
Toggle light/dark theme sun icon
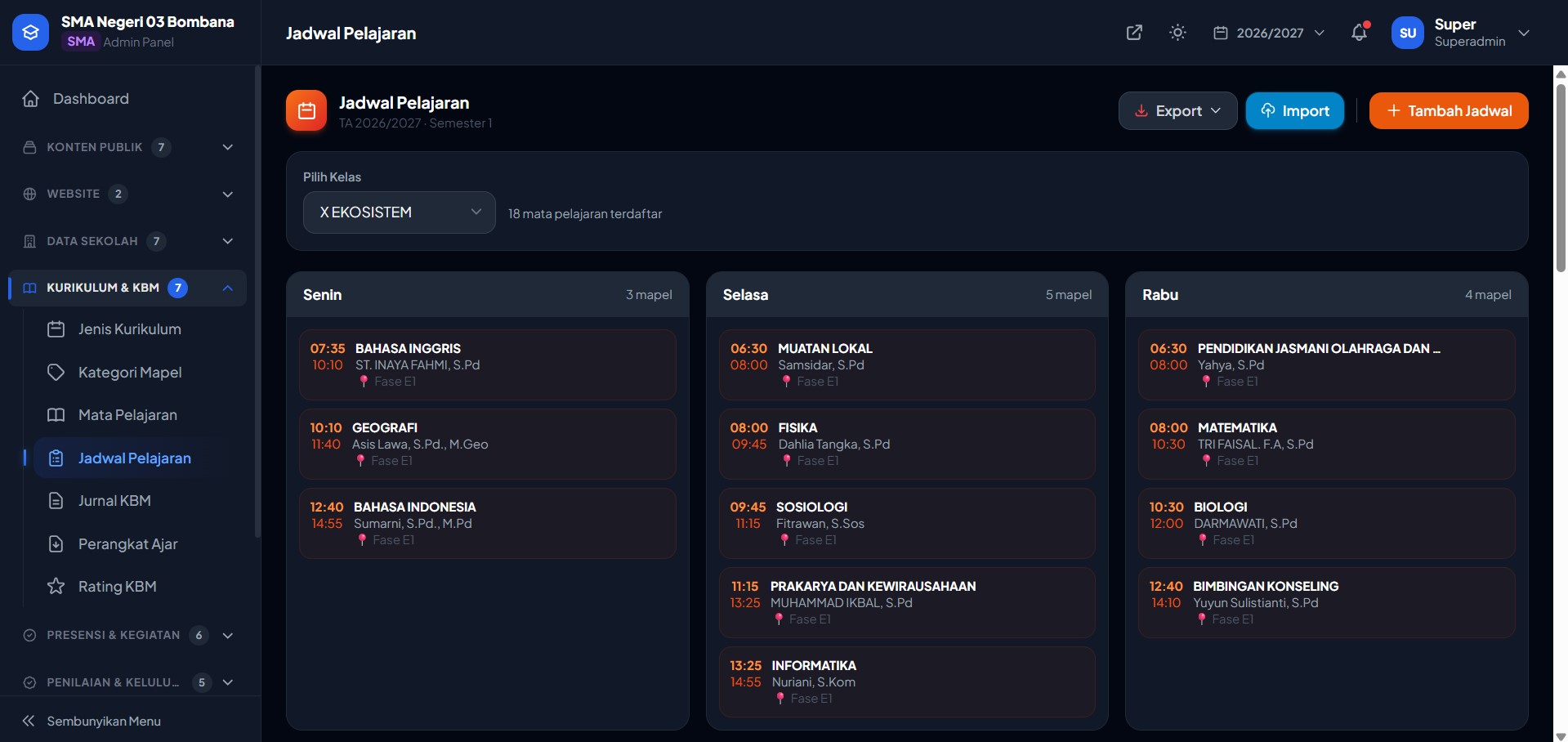tap(1177, 33)
